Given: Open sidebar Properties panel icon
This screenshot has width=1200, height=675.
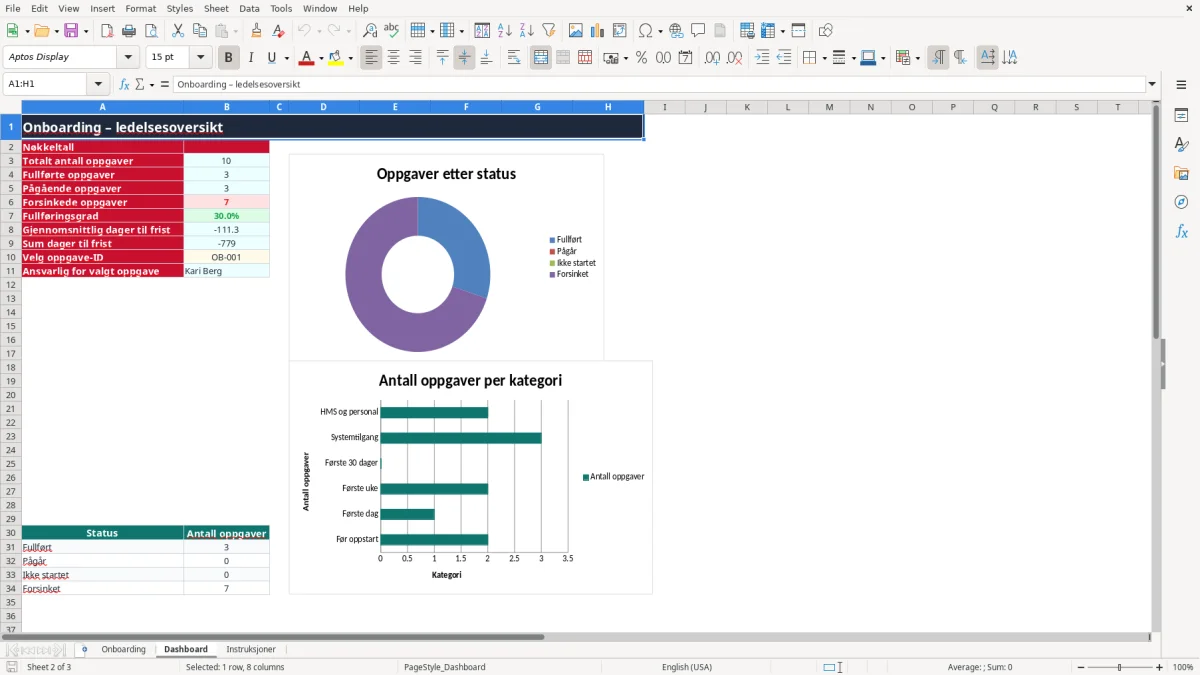Looking at the screenshot, I should pyautogui.click(x=1181, y=116).
